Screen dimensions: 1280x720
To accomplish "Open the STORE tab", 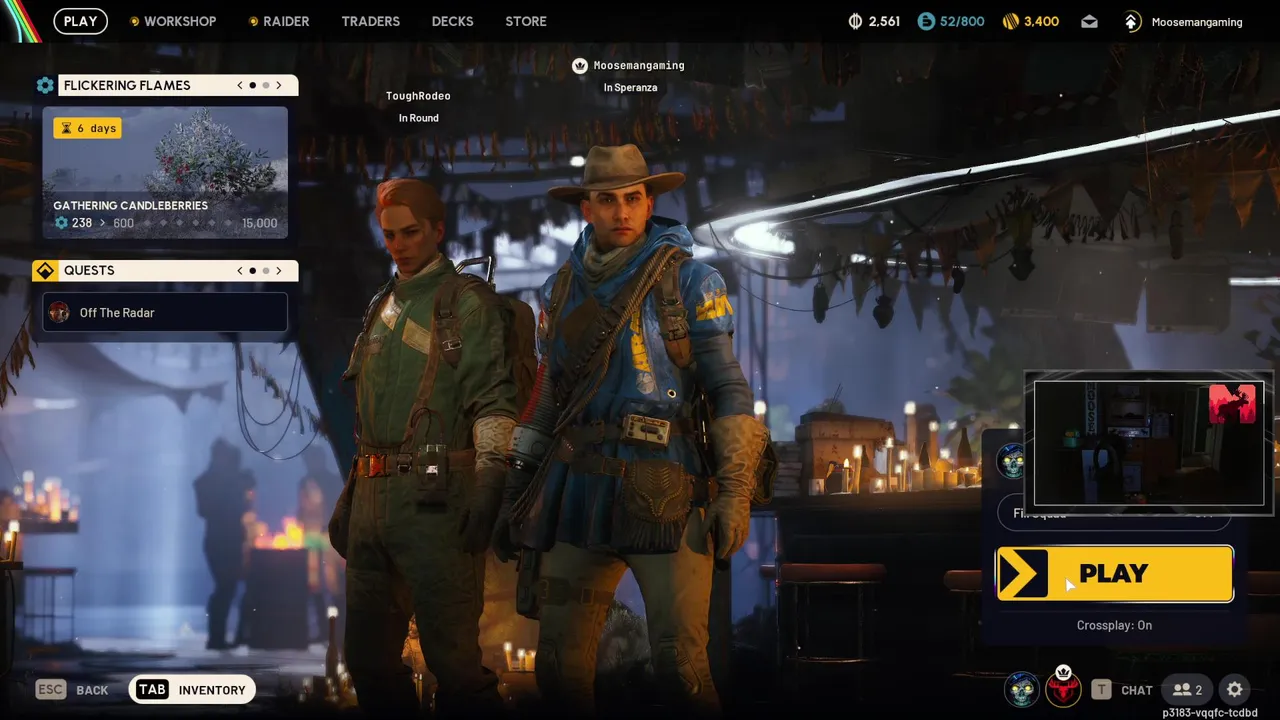I will tap(526, 21).
